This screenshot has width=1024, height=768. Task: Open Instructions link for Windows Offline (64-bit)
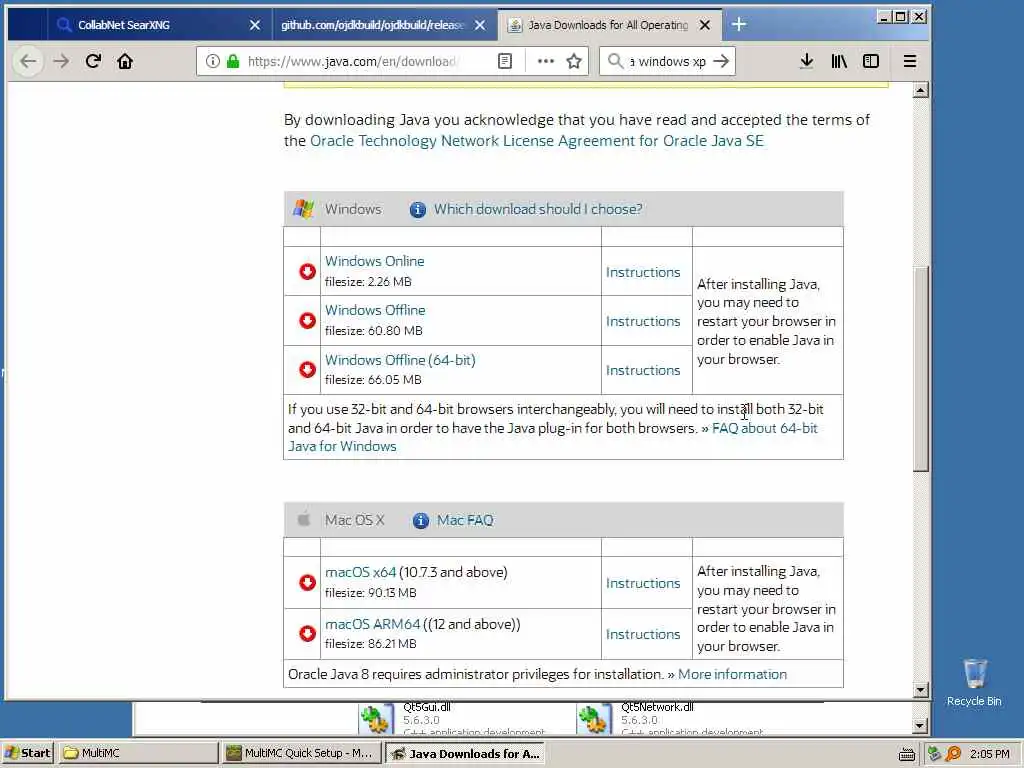pos(643,370)
